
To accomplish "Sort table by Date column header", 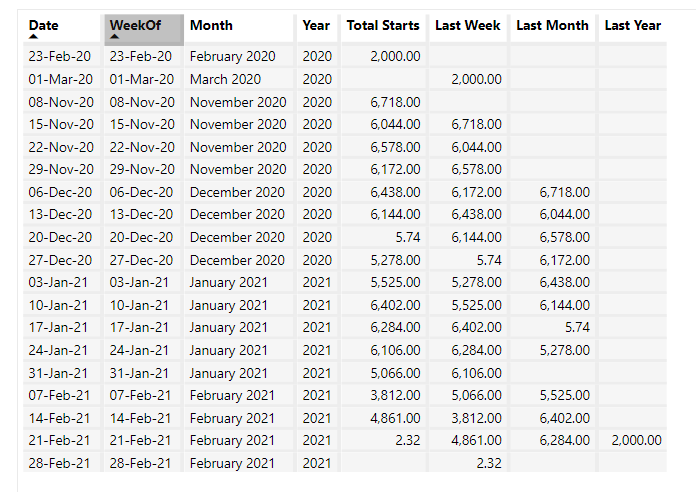I will tap(44, 25).
